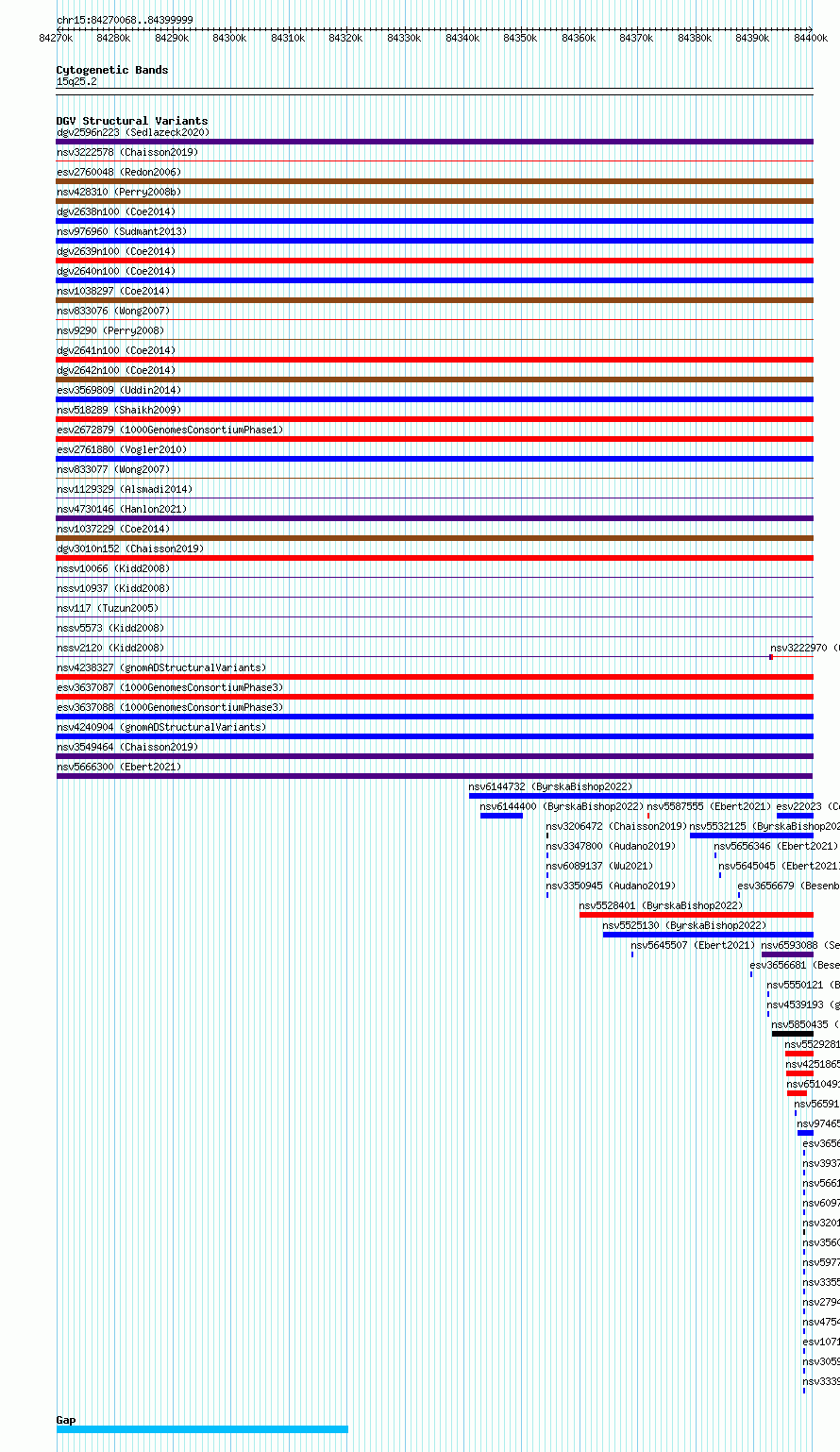The image size is (840, 1452).
Task: Click the dgv2596n223 (Sedlazeck2020) variant label
Action: point(133,132)
